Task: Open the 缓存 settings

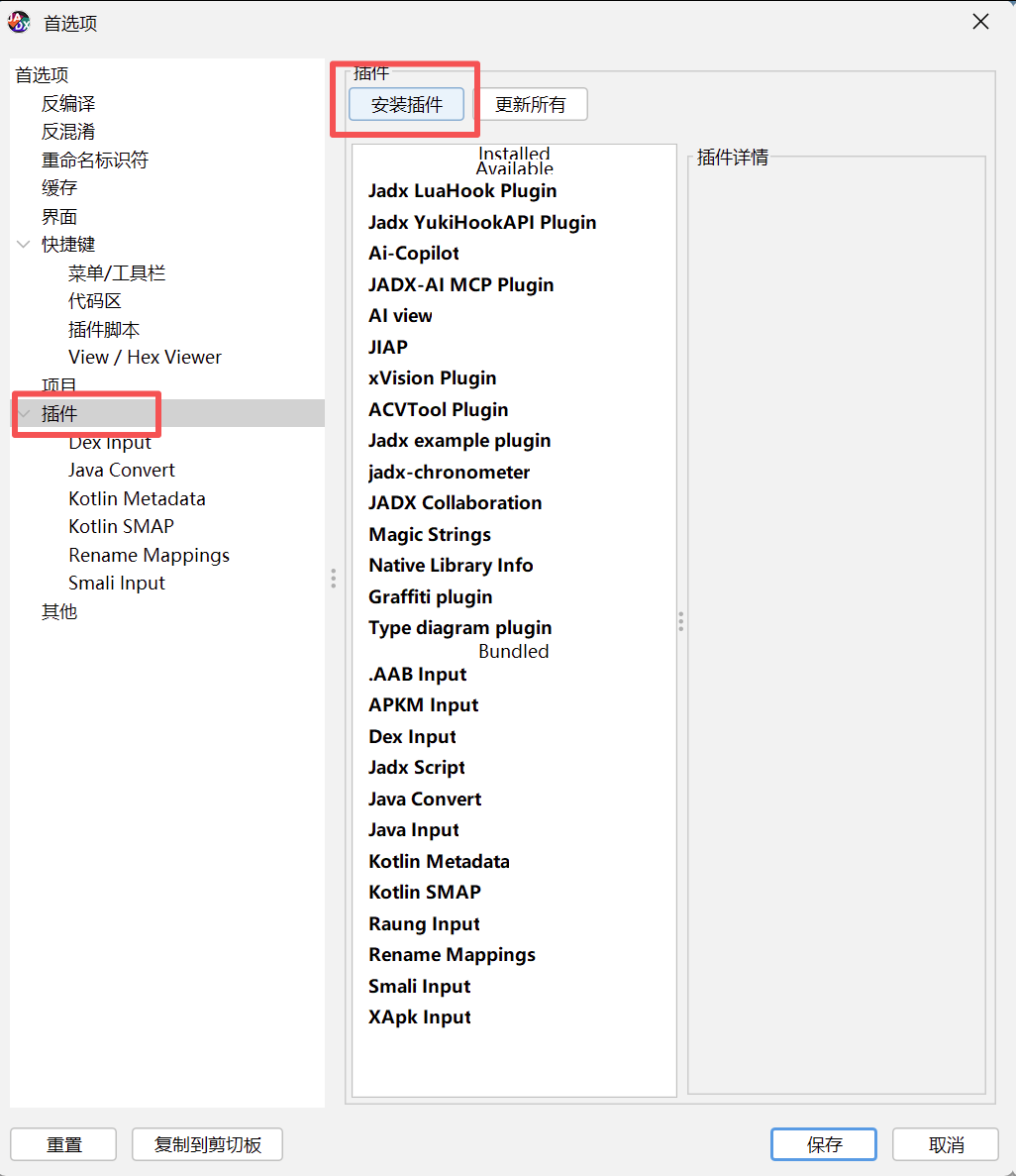Action: [x=59, y=187]
